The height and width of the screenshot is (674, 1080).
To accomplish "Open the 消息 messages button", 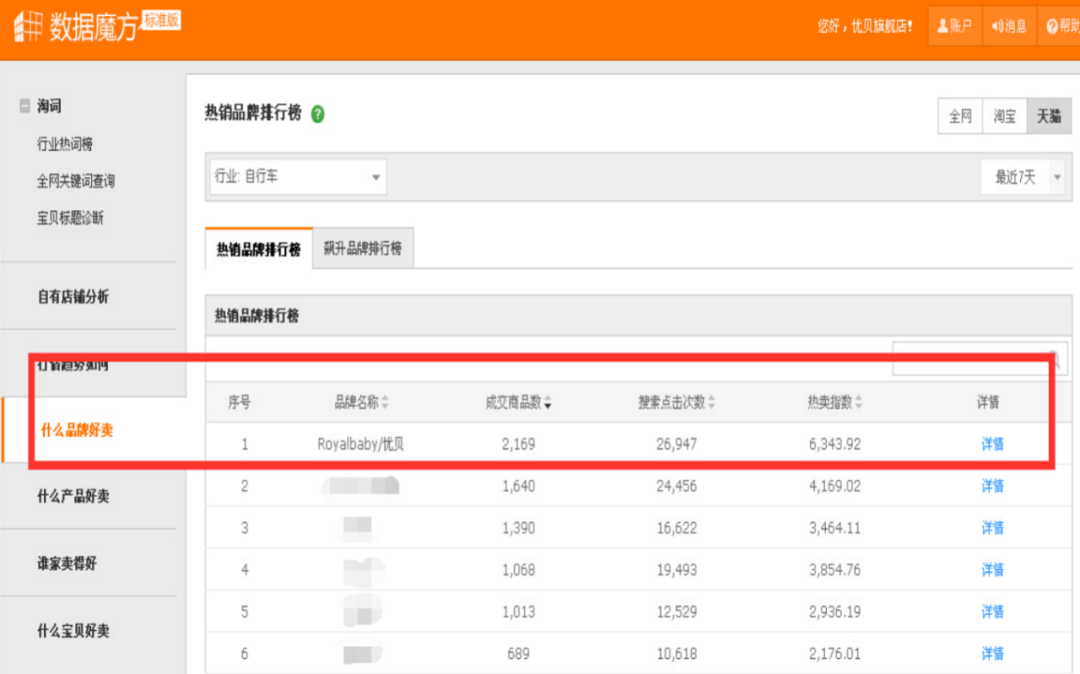I will pos(1009,26).
